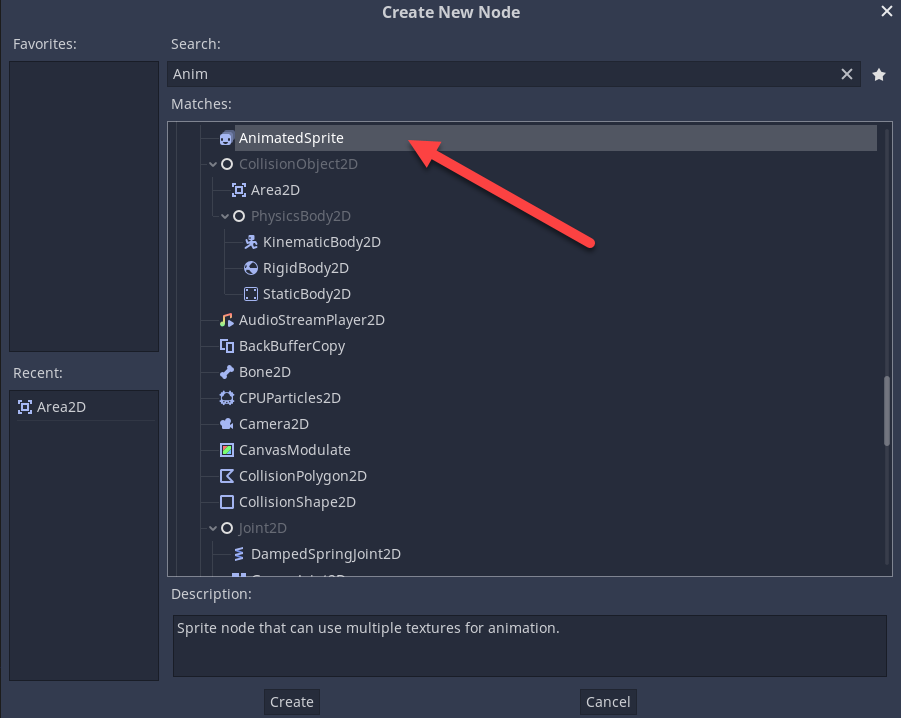The height and width of the screenshot is (718, 901).
Task: Click the KinematicBody2D running figure icon
Action: [x=250, y=242]
